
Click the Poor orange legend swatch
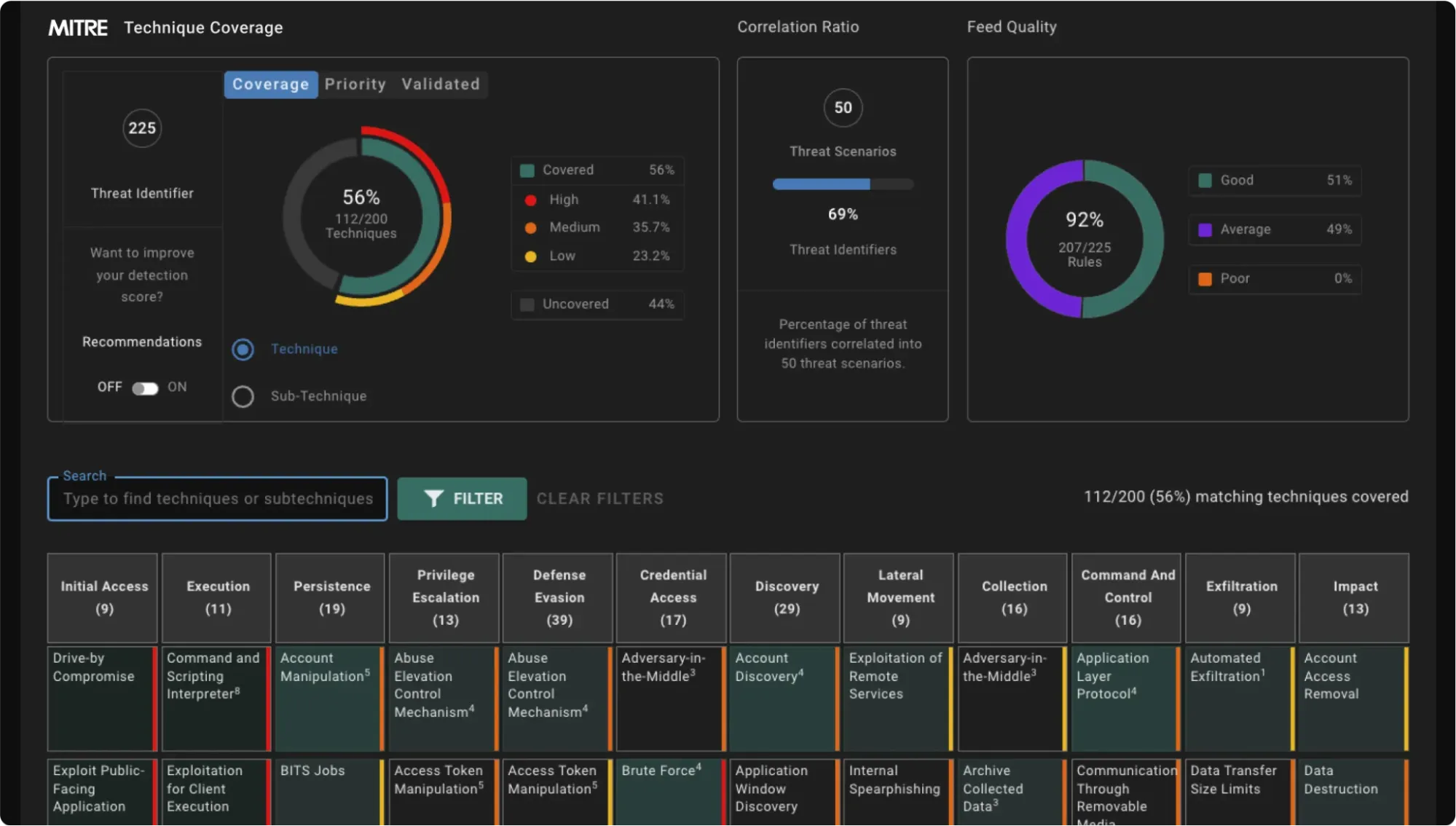pyautogui.click(x=1205, y=279)
